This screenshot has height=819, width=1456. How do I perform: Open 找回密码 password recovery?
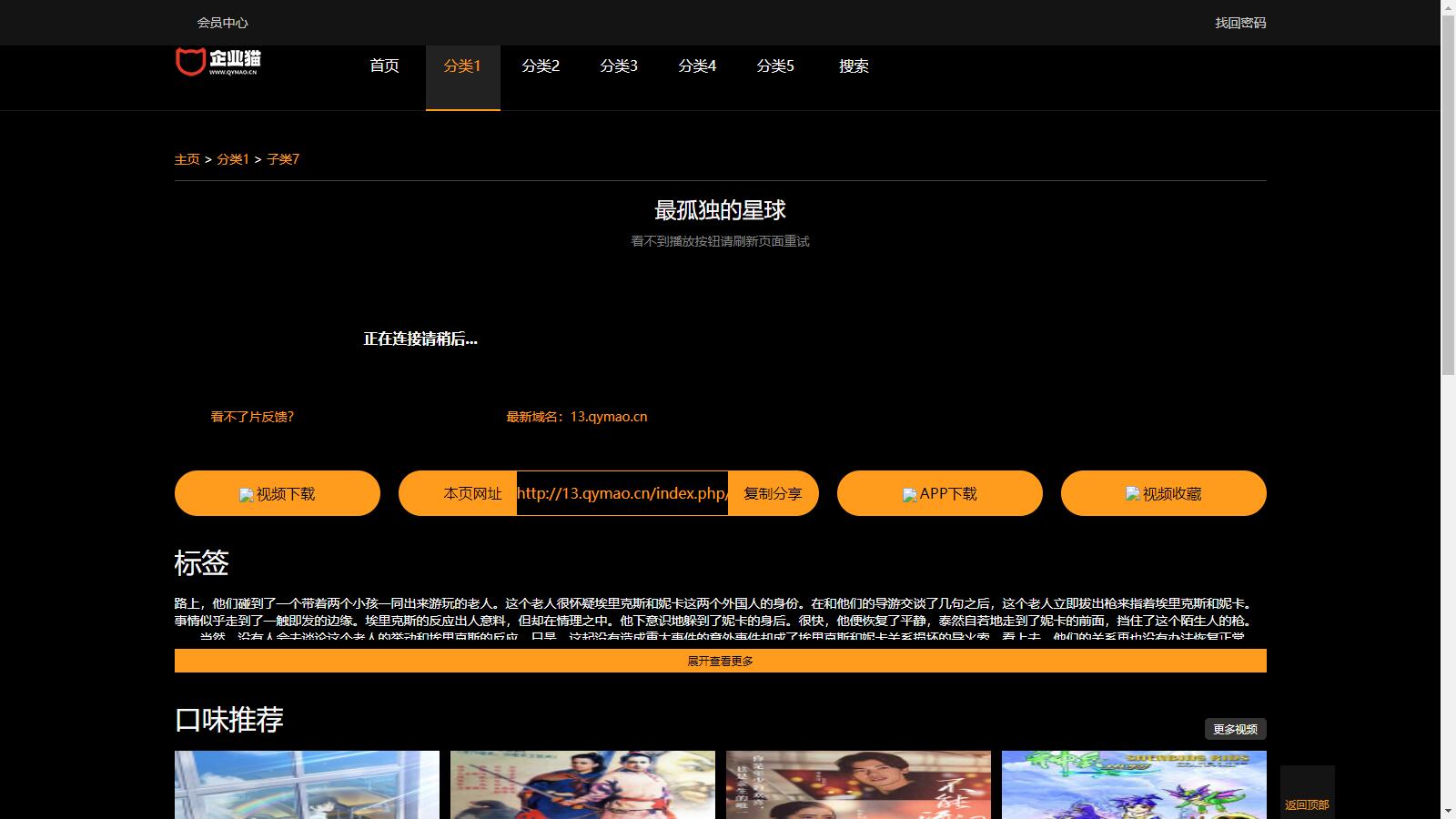click(1241, 22)
